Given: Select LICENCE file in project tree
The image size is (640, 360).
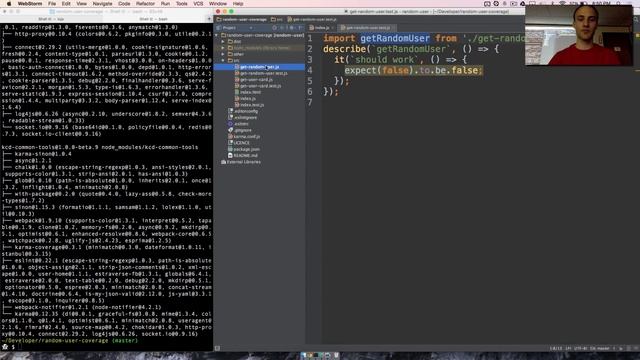Looking at the screenshot, I should (242, 143).
